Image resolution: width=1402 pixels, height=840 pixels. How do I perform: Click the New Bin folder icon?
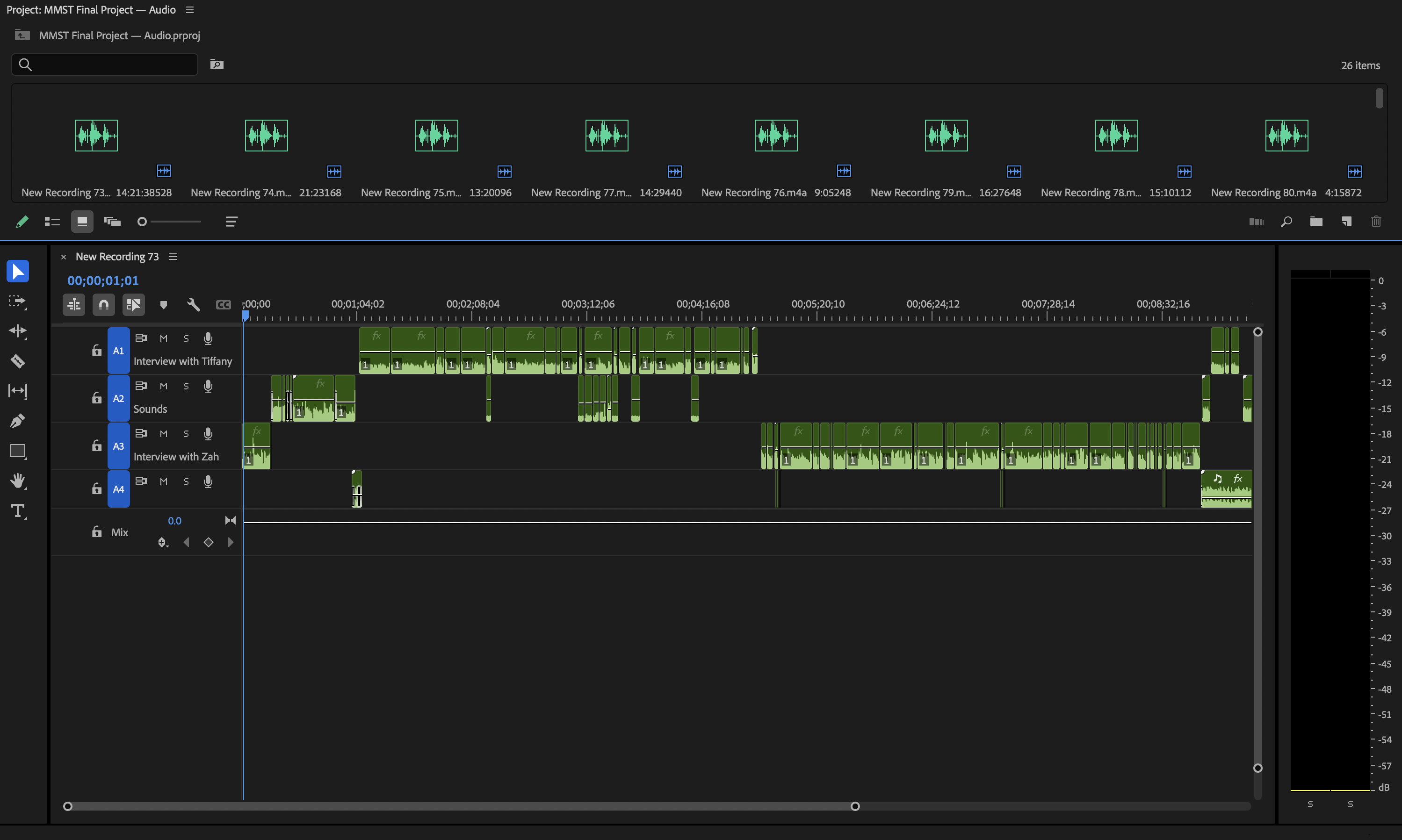[1316, 221]
